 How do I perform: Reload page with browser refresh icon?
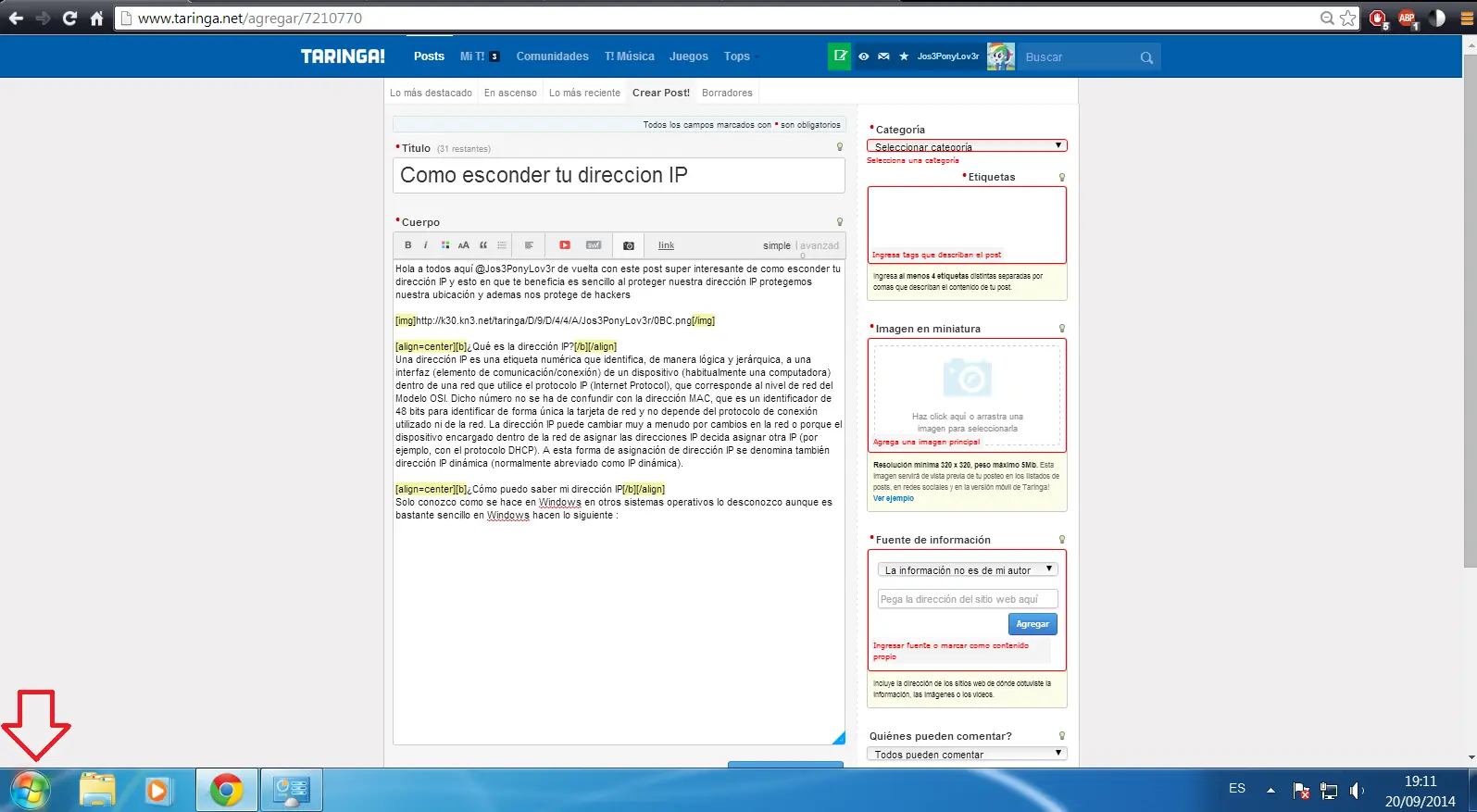(69, 18)
